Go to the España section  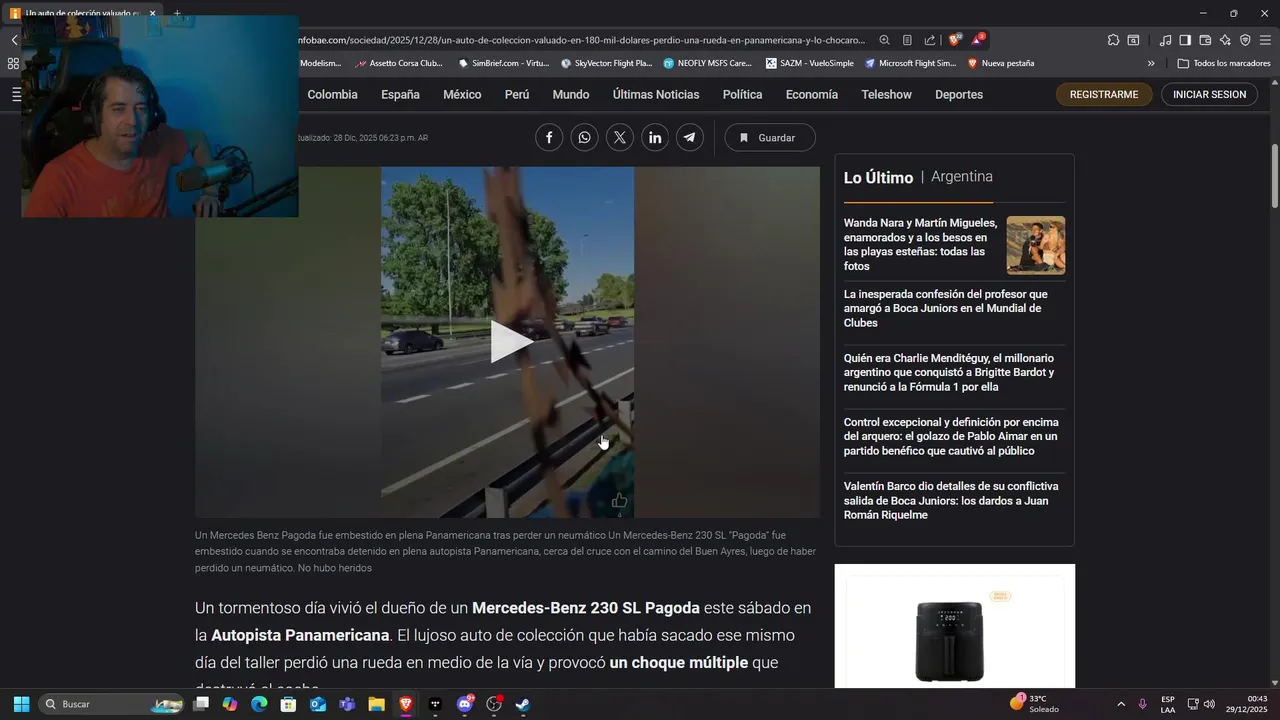tap(400, 94)
